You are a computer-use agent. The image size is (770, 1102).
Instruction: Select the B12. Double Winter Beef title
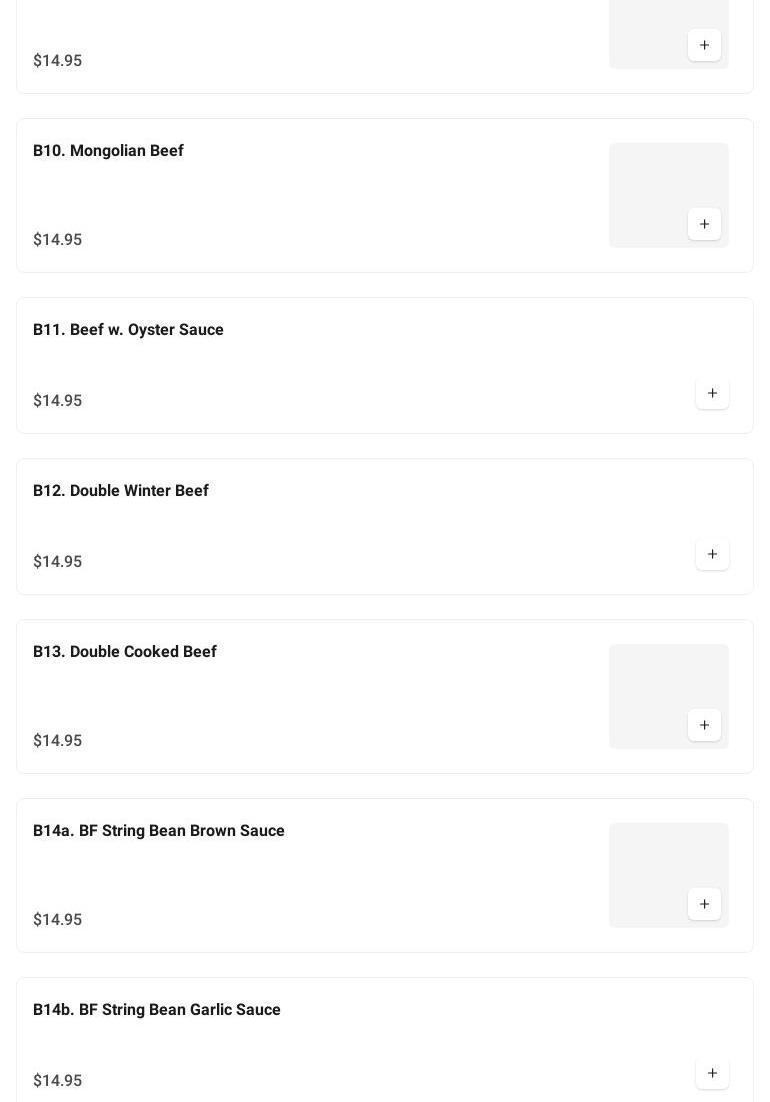click(x=120, y=491)
